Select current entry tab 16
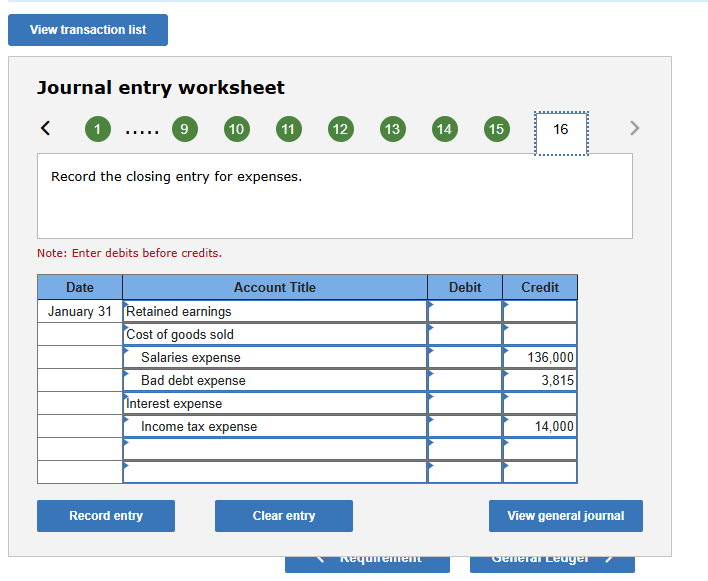This screenshot has width=708, height=581. click(x=561, y=133)
